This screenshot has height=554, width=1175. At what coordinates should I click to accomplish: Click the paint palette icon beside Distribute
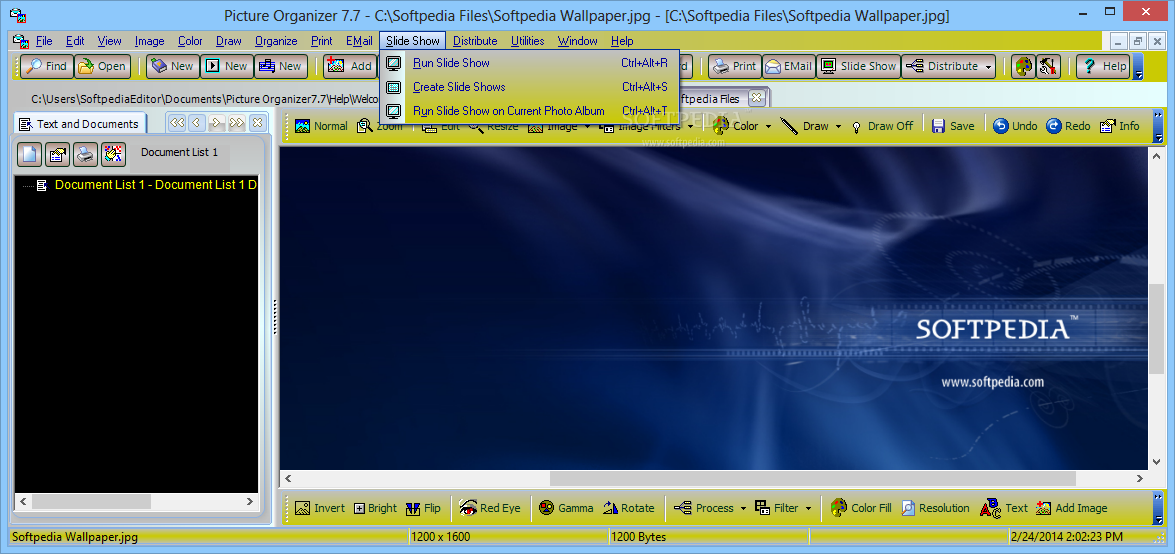(1022, 66)
